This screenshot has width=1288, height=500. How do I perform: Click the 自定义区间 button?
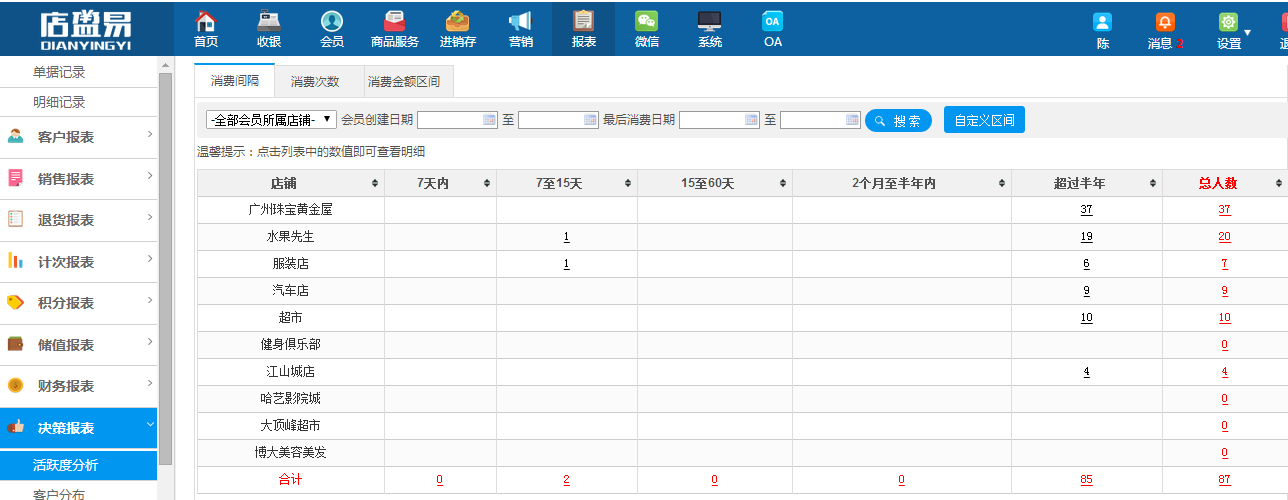click(984, 120)
